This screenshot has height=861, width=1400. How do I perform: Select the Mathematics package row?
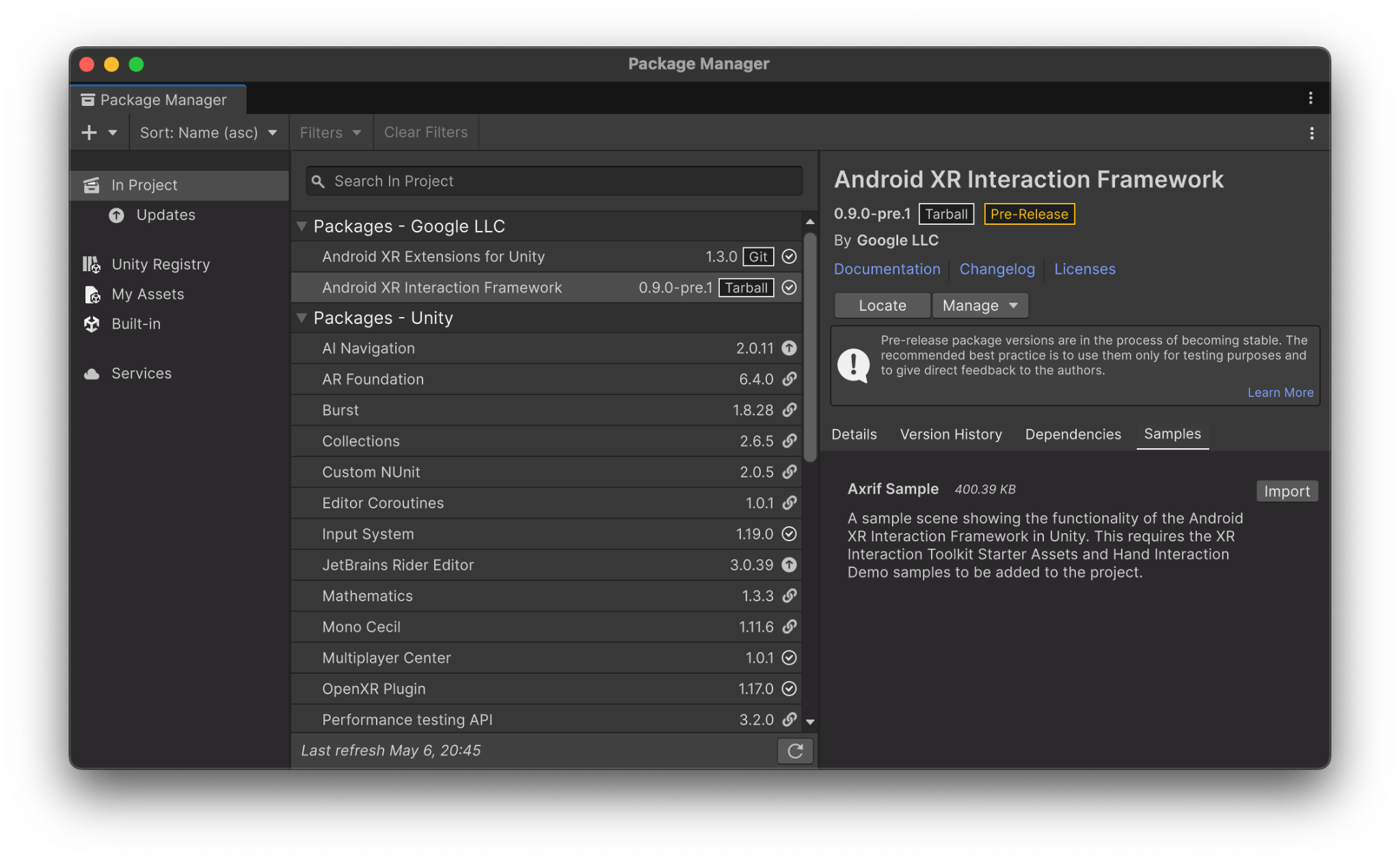pos(546,596)
